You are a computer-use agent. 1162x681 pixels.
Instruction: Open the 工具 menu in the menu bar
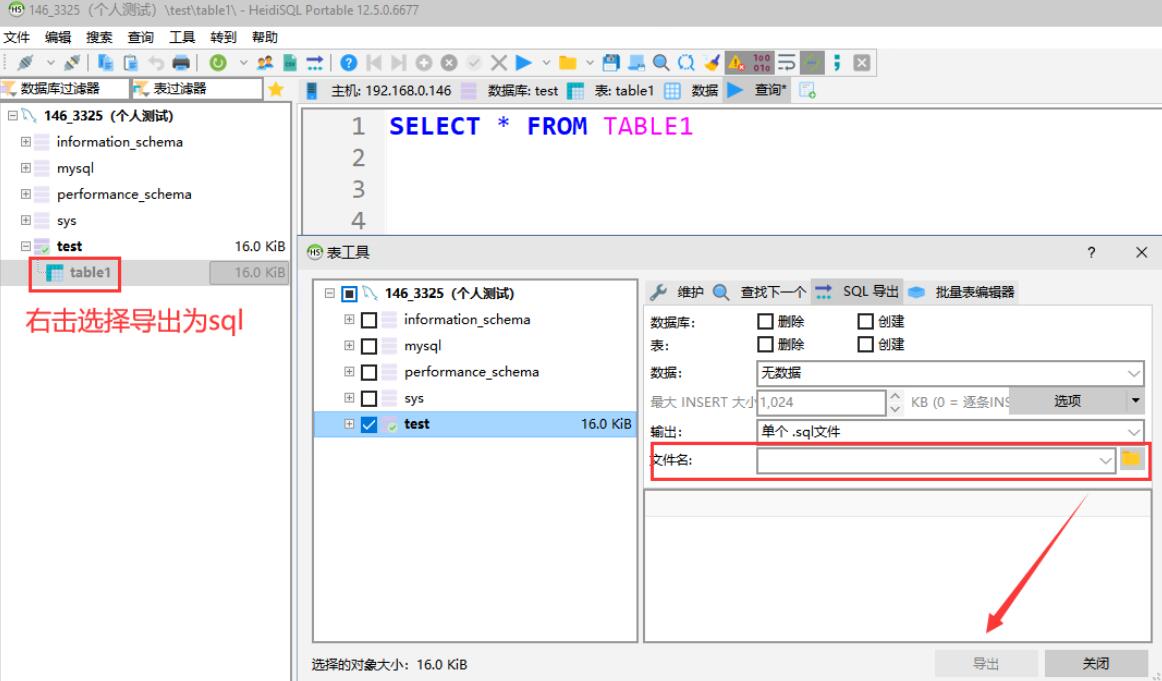182,37
